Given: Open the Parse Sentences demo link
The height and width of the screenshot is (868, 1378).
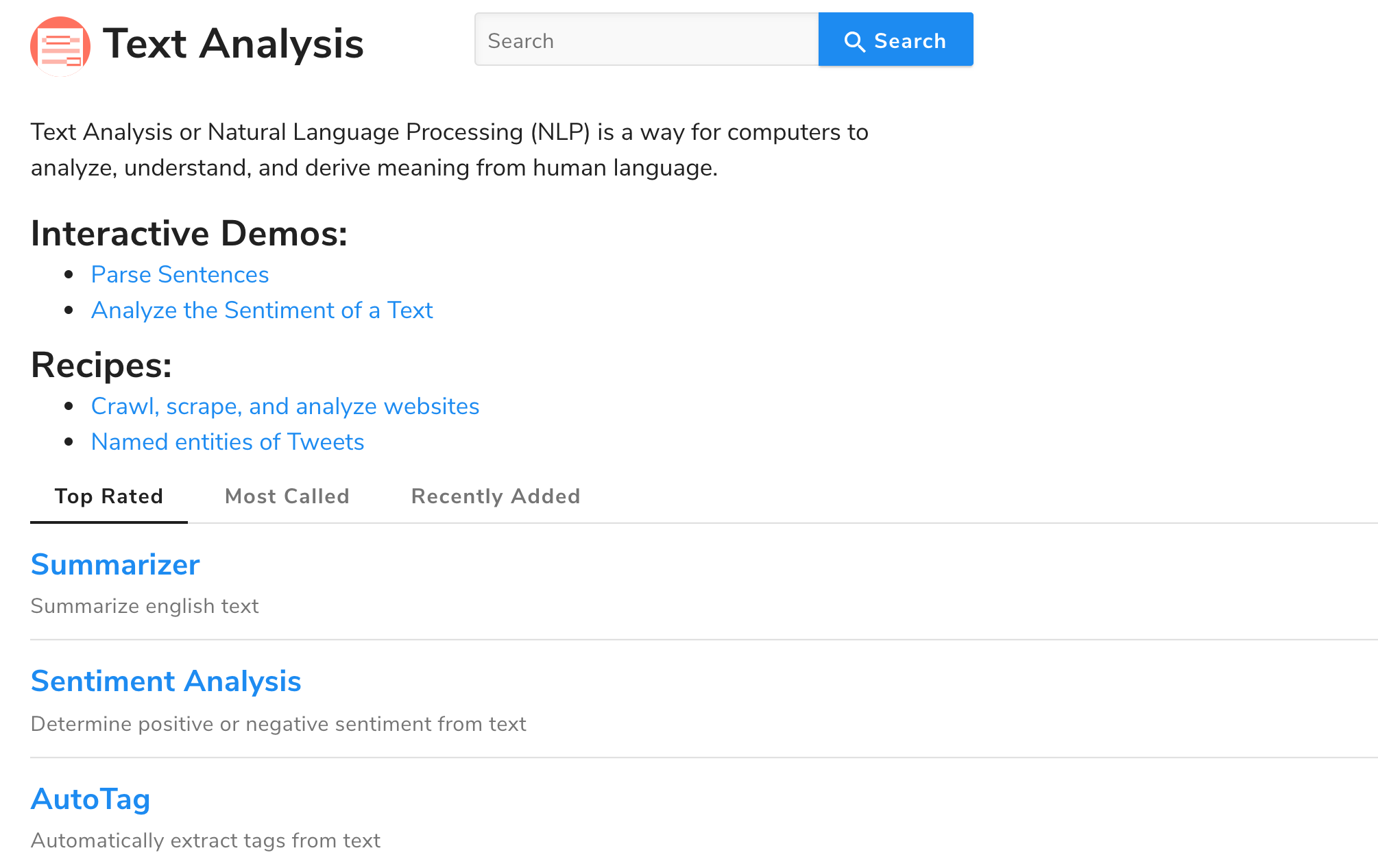Looking at the screenshot, I should coord(180,274).
